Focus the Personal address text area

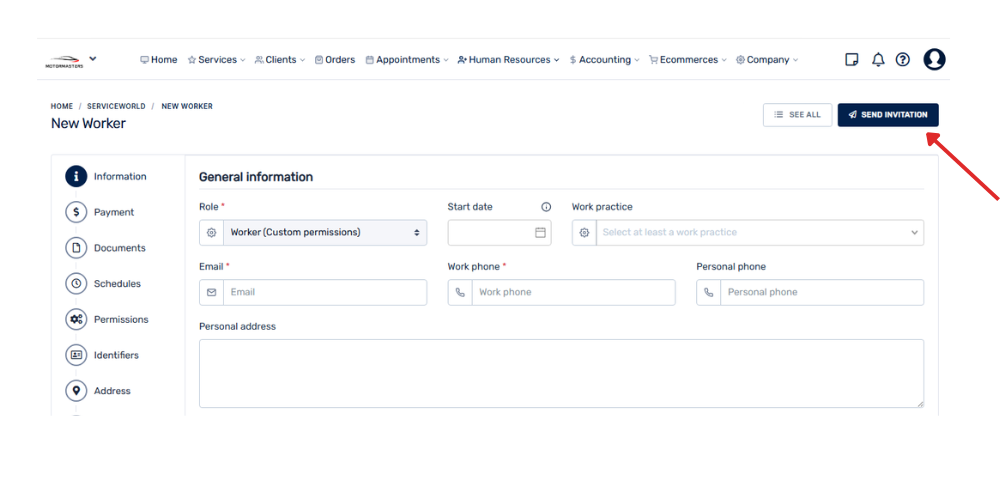561,373
